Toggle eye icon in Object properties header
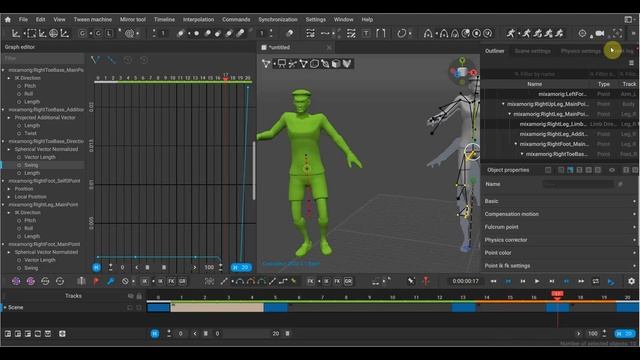Viewport: 640px width, 360px height. pyautogui.click(x=611, y=170)
